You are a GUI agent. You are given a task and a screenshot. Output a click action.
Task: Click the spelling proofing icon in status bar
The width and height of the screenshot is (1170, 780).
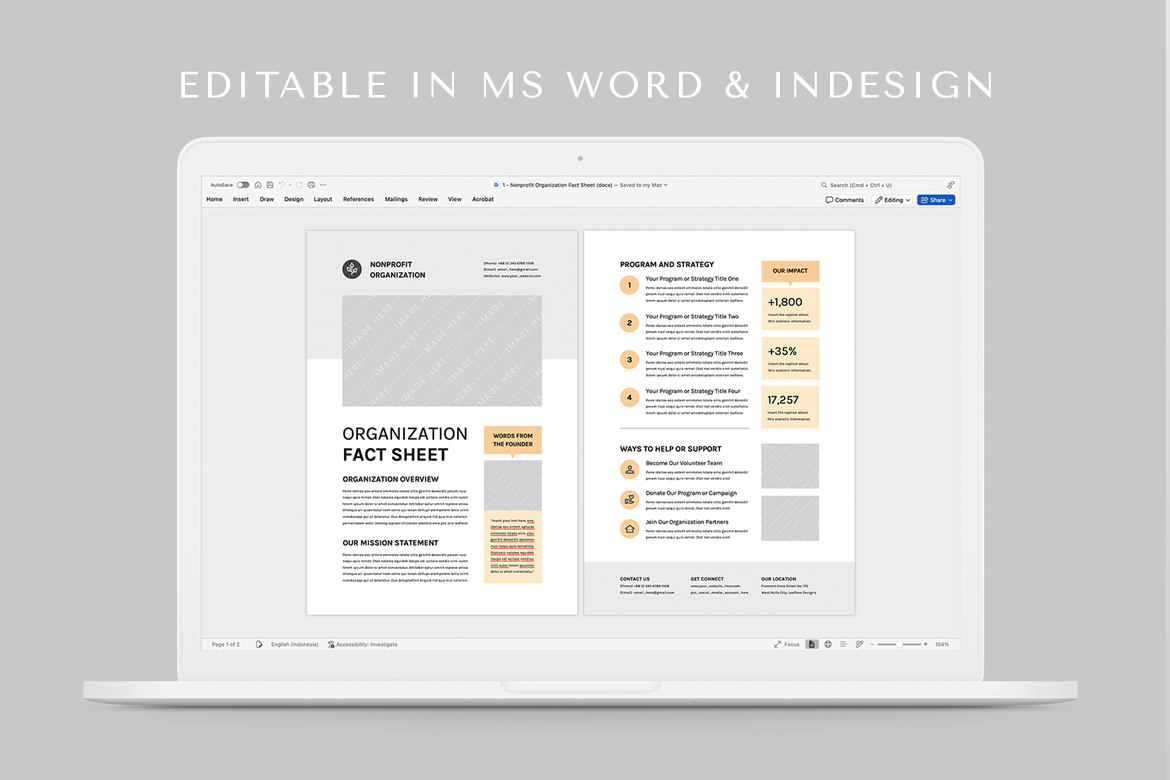click(259, 644)
